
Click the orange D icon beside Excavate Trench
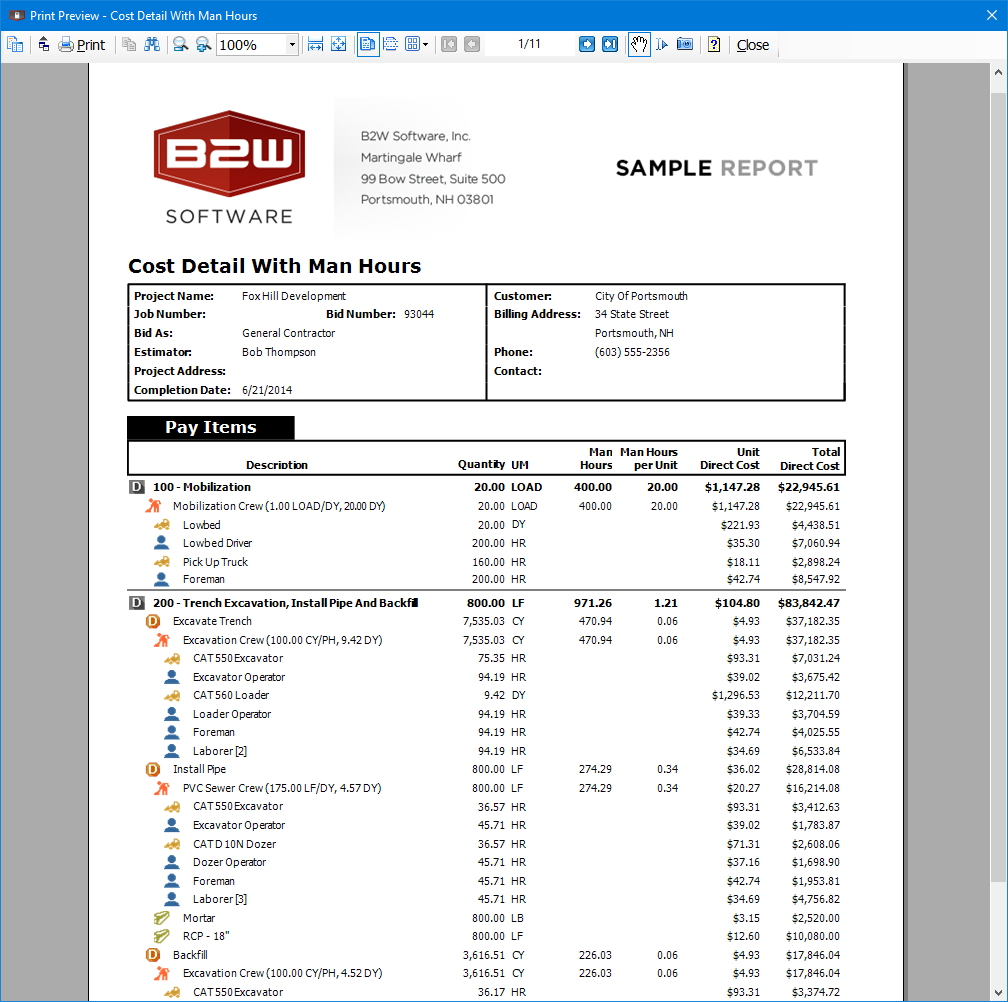pyautogui.click(x=153, y=621)
